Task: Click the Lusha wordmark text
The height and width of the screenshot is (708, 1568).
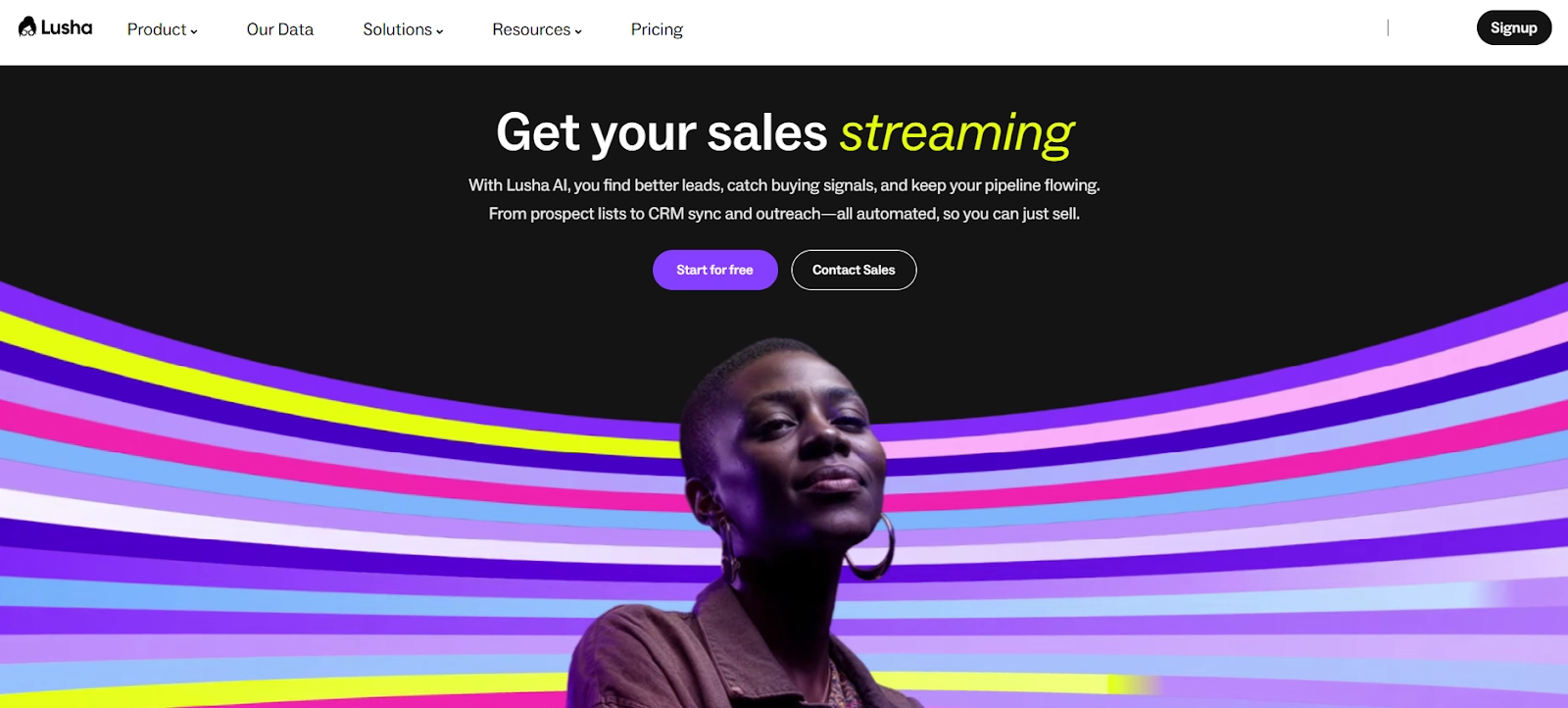Action: (67, 27)
